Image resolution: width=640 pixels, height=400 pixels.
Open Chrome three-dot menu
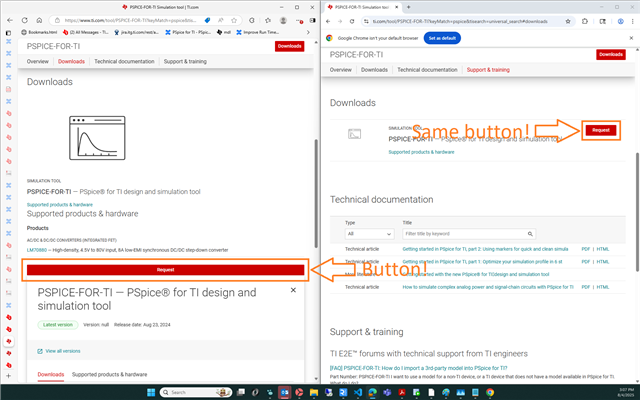tap(634, 21)
